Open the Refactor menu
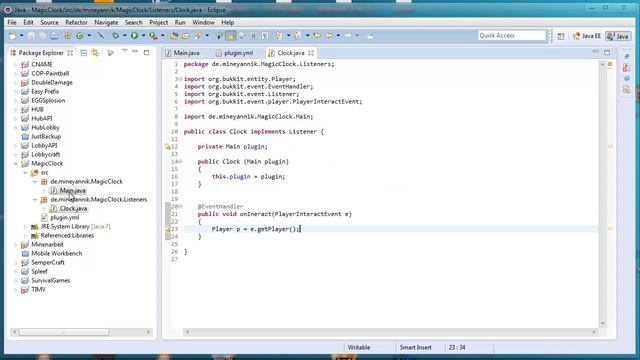 pyautogui.click(x=76, y=22)
